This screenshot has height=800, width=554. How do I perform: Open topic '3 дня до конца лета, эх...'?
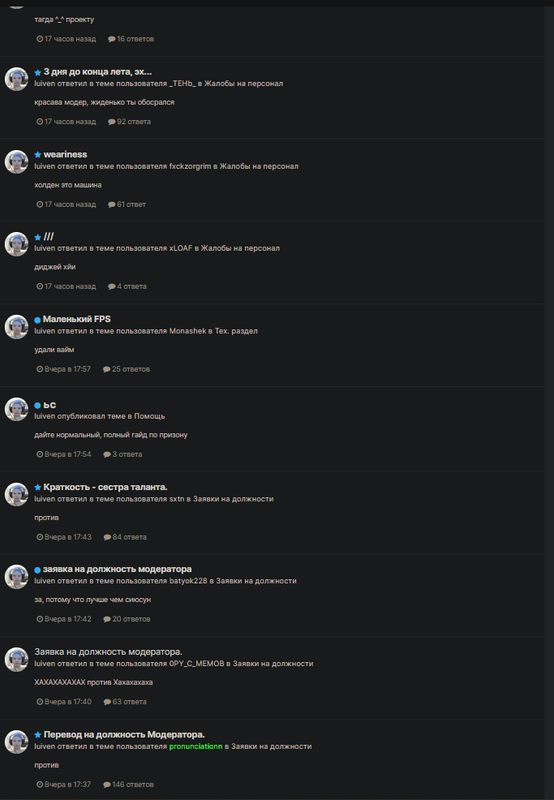point(97,72)
